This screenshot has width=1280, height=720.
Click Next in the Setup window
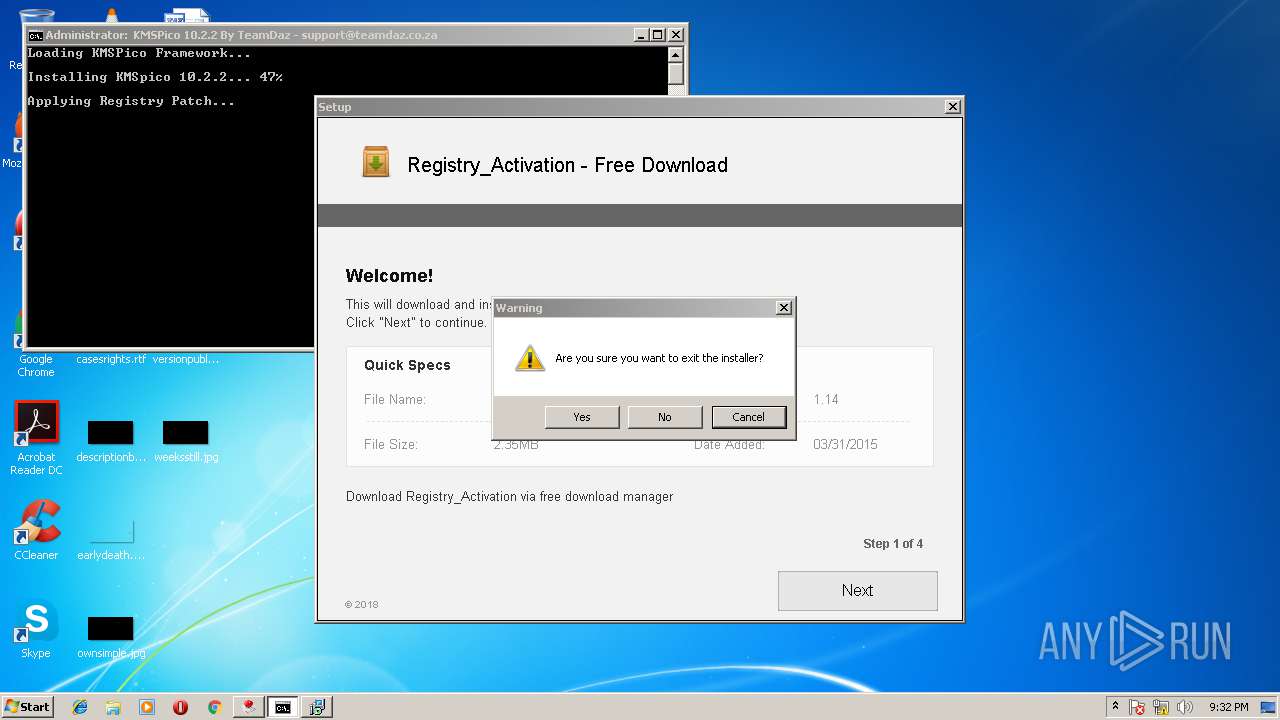point(857,590)
